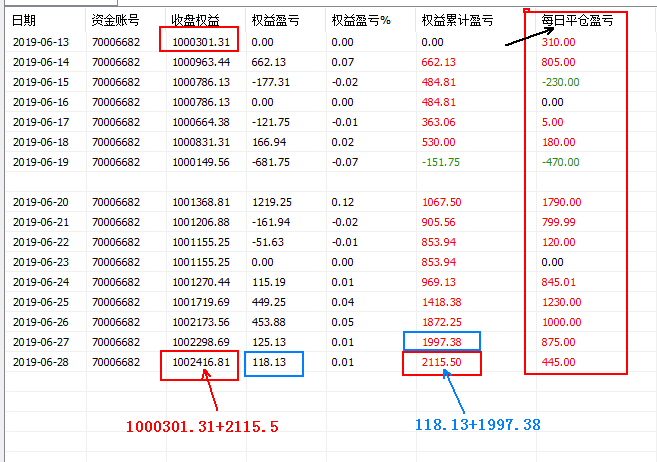Click daily close P/L value 1790.00
The width and height of the screenshot is (657, 462).
point(561,202)
